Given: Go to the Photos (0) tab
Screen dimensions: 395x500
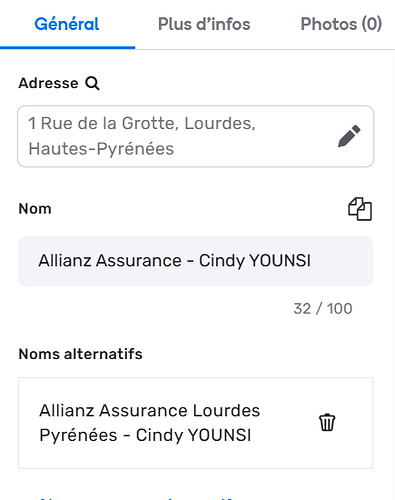Looking at the screenshot, I should tap(341, 24).
